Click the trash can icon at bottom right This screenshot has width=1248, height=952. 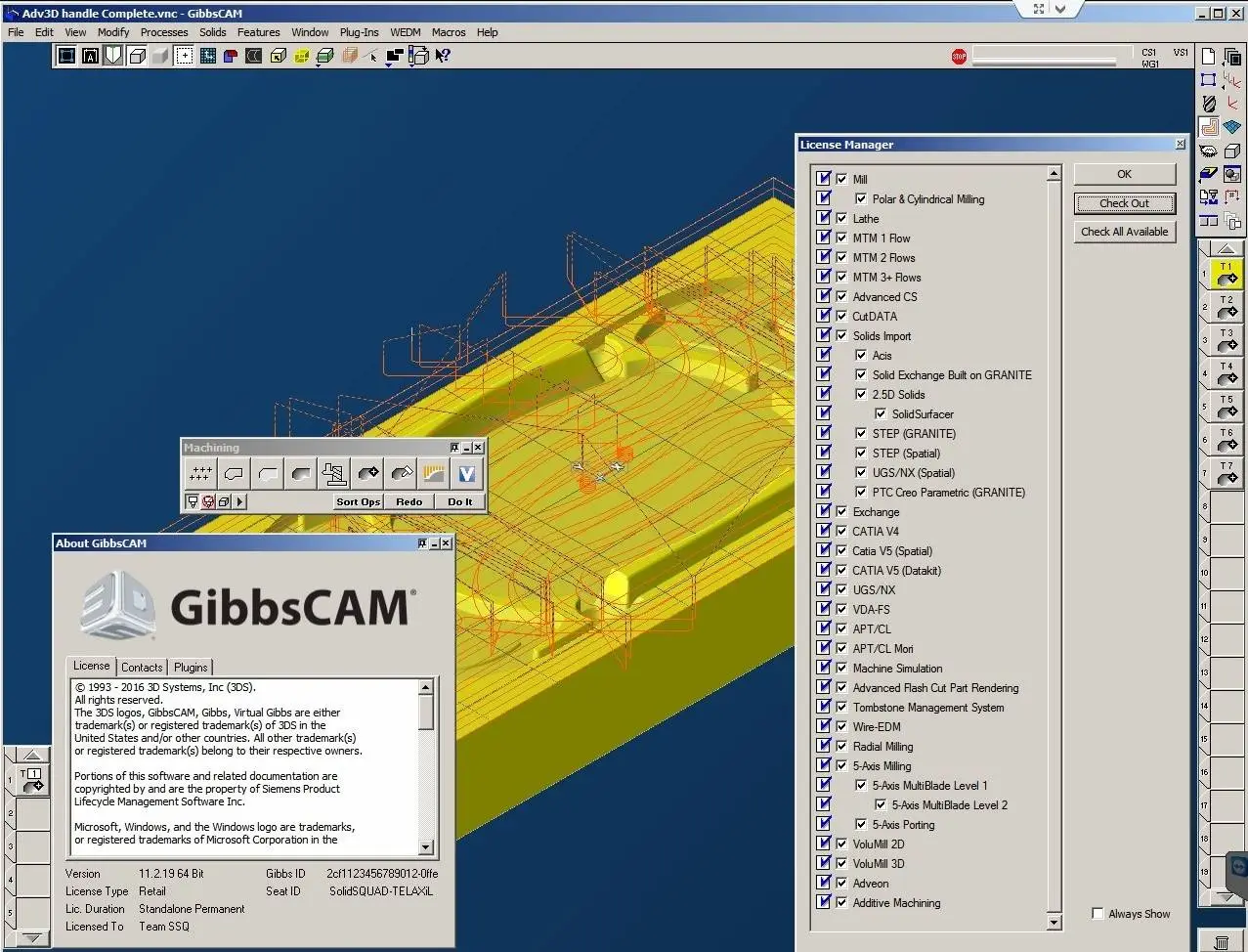1222,942
